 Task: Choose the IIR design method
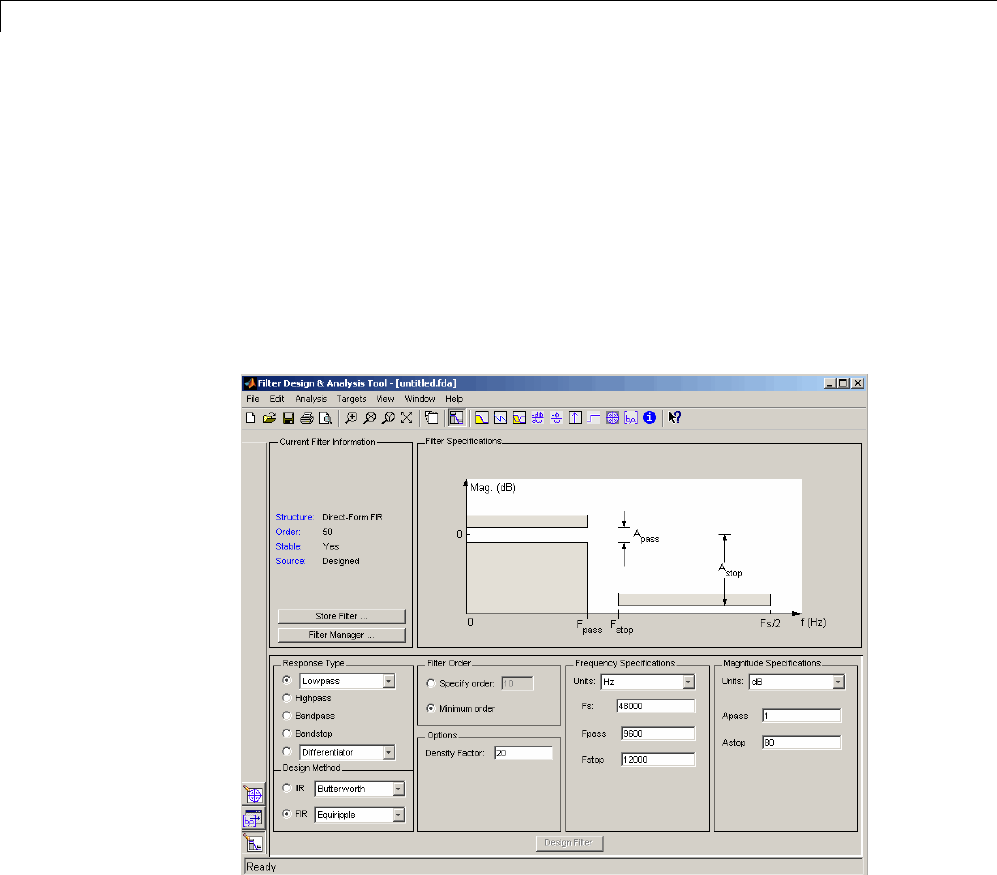coord(287,788)
